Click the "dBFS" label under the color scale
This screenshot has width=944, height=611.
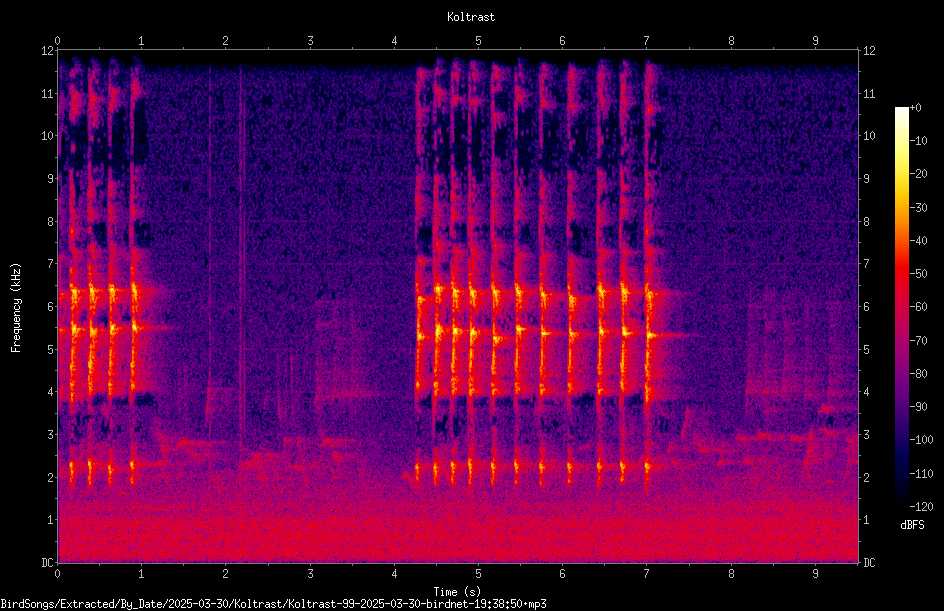[x=912, y=525]
